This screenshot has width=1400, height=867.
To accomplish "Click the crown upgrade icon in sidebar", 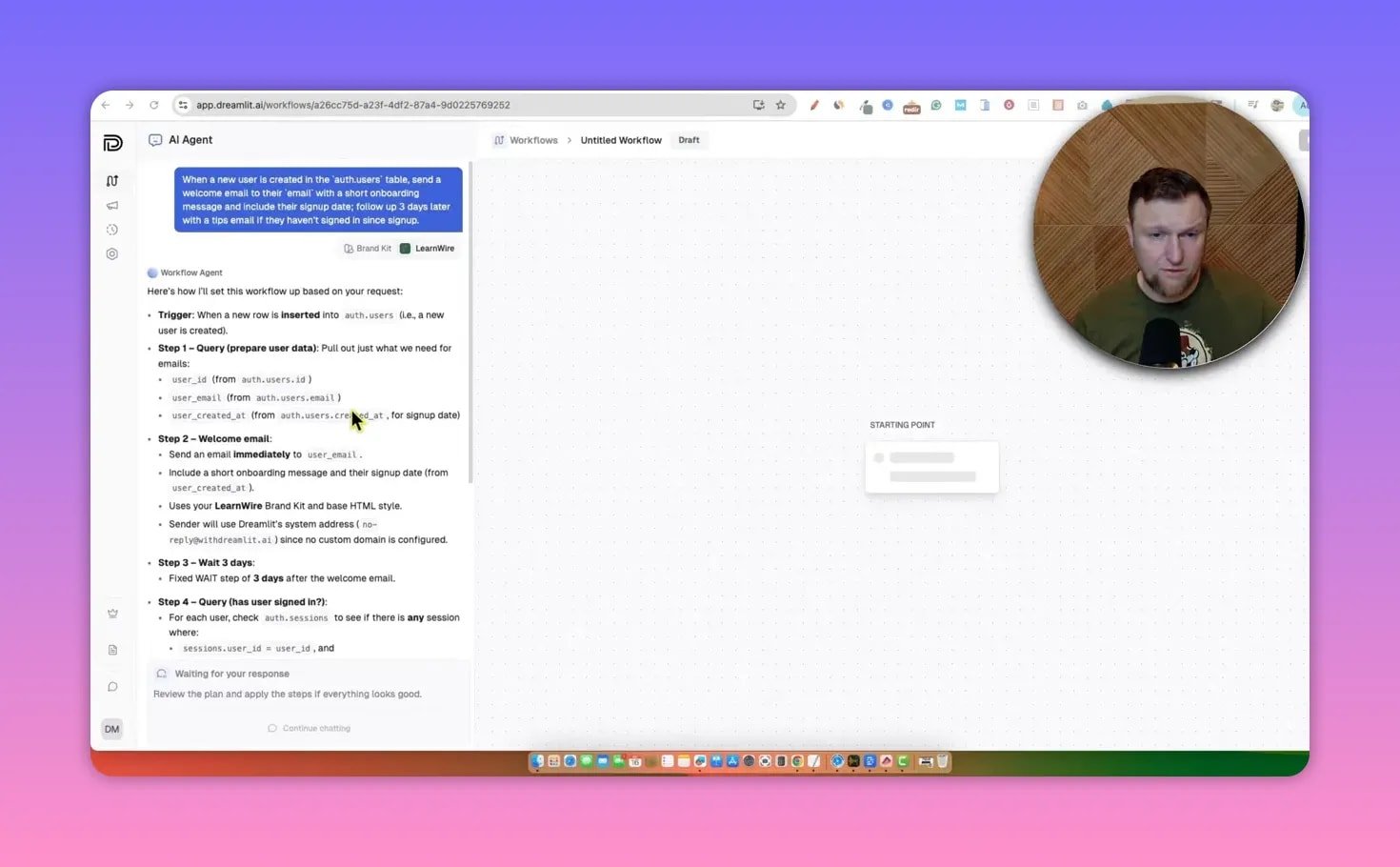I will pos(112,614).
